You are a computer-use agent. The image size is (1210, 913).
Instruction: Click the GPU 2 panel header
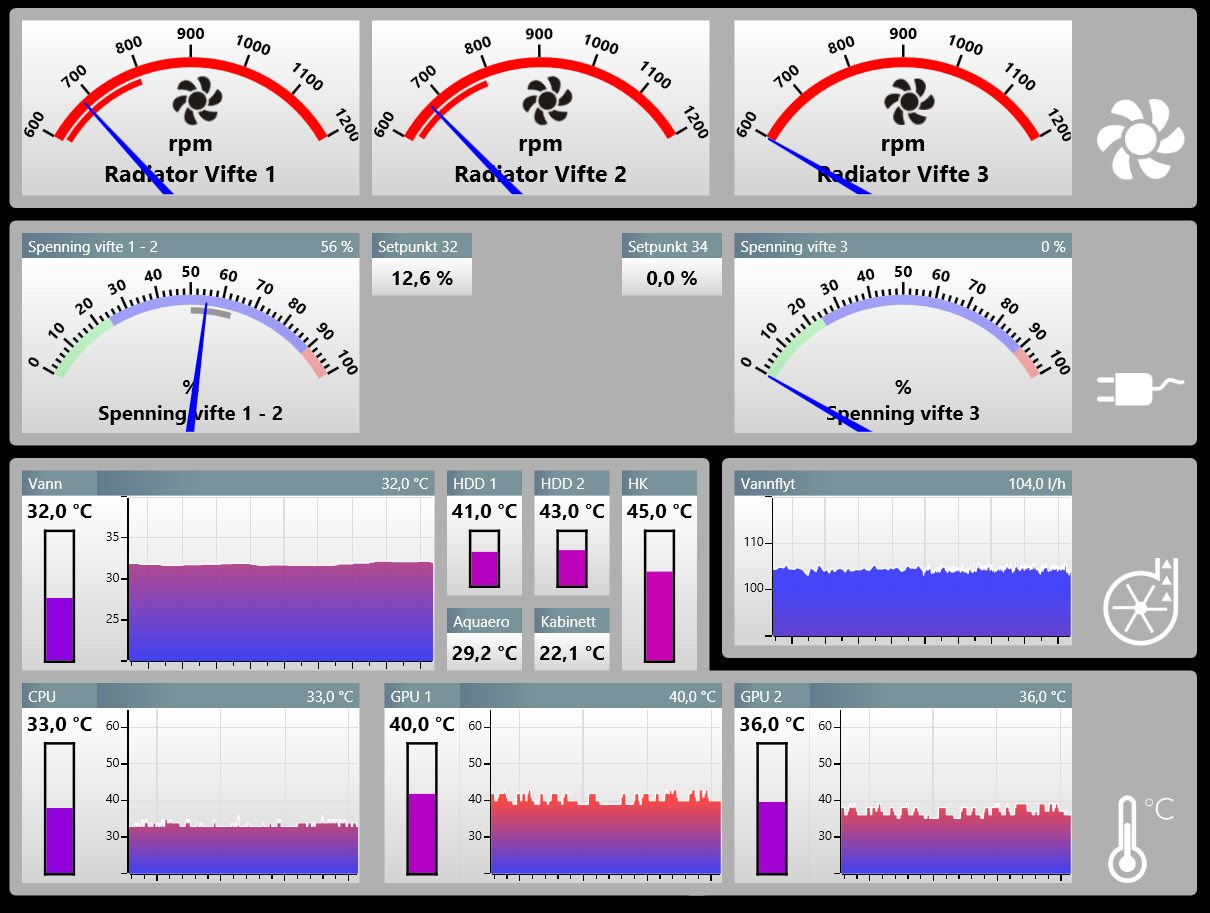903,696
